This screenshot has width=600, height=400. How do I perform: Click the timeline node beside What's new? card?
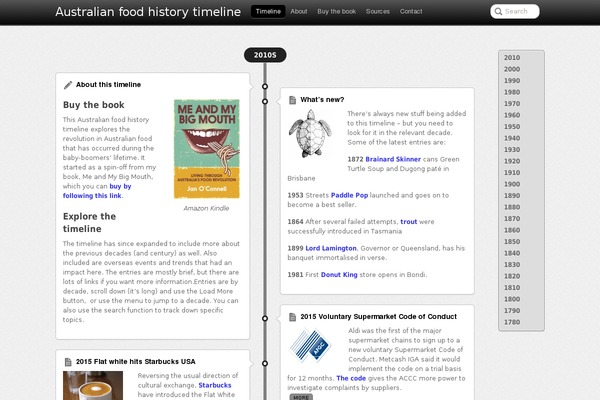click(265, 101)
